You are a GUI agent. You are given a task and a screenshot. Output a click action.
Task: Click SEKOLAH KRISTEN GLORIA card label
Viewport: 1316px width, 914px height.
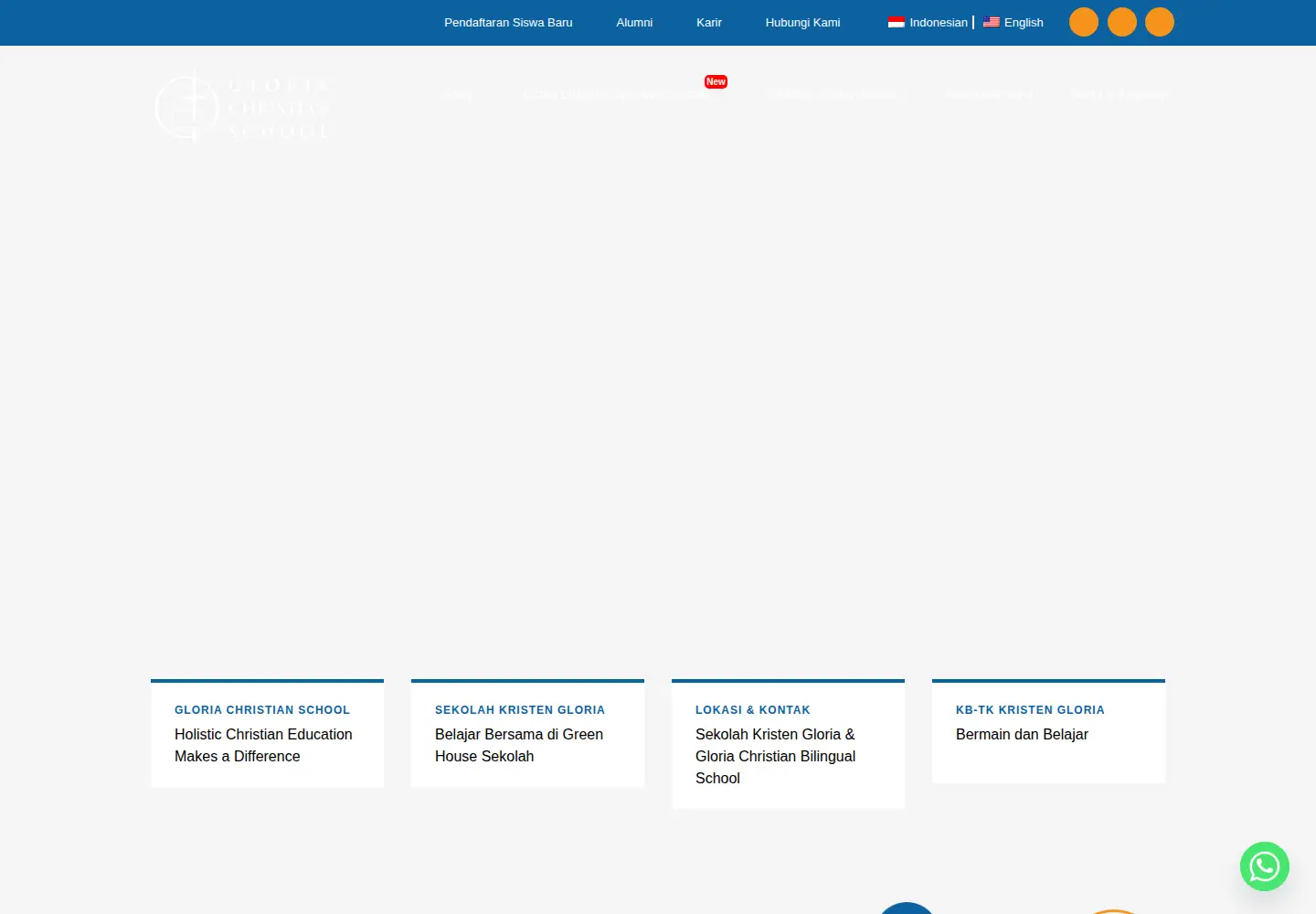[x=520, y=710]
